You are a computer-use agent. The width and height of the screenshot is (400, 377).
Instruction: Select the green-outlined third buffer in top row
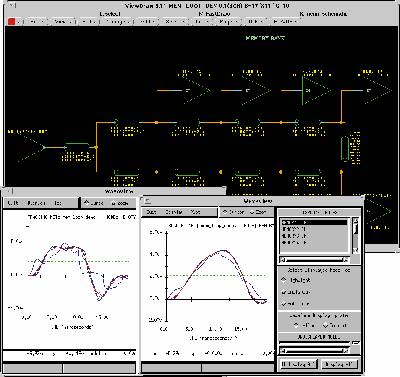316,90
